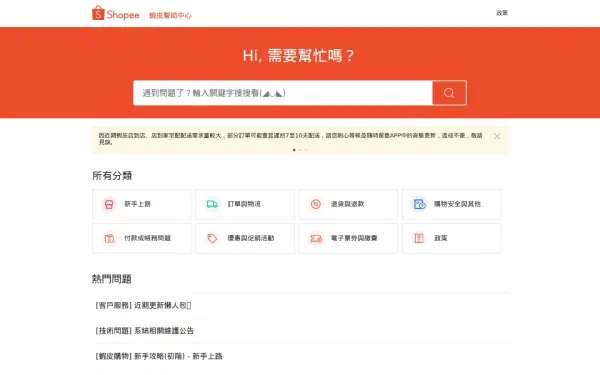Dismiss the yellow delivery notice banner
600x375 pixels.
pos(497,136)
